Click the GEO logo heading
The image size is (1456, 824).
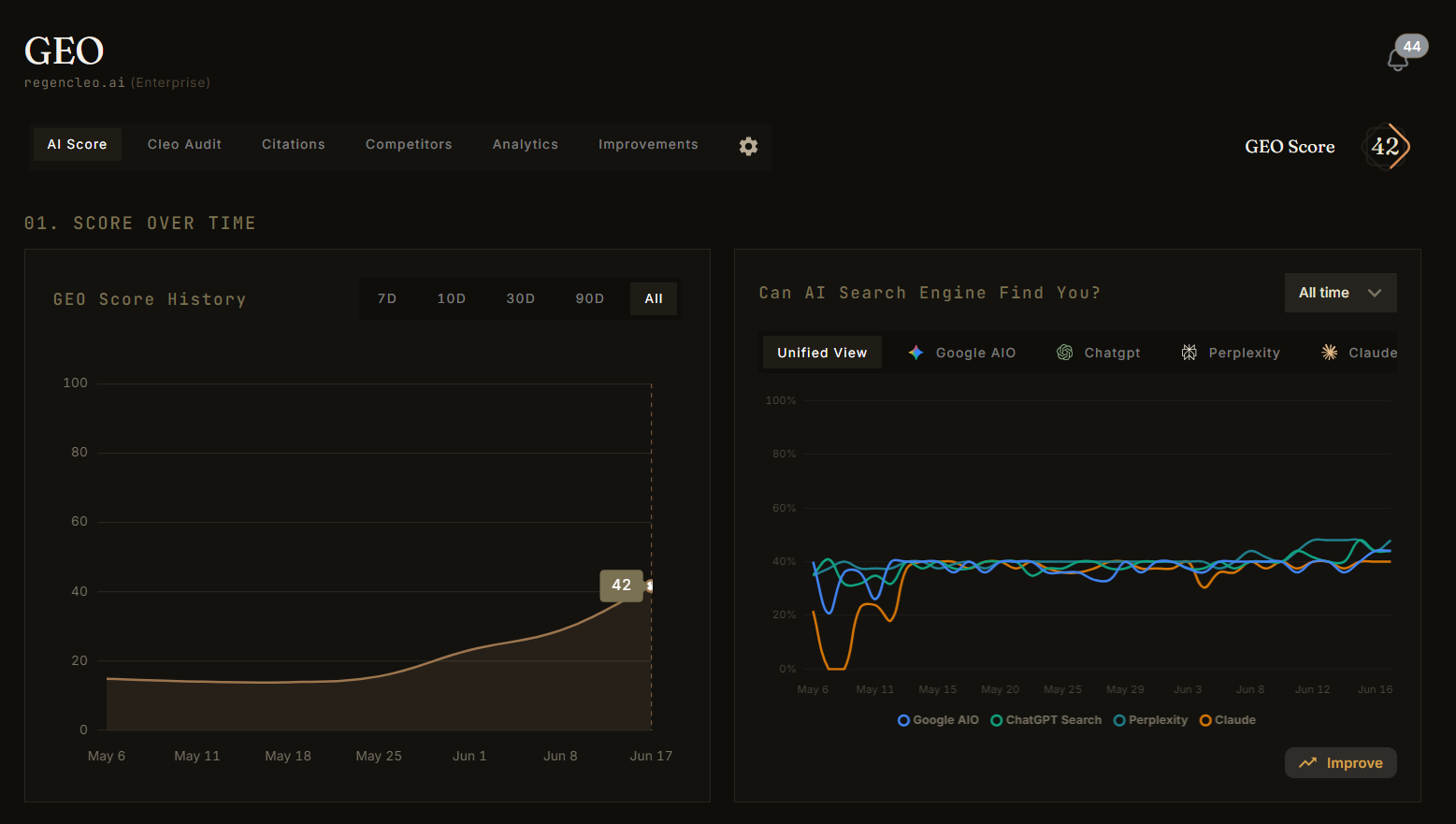point(64,51)
